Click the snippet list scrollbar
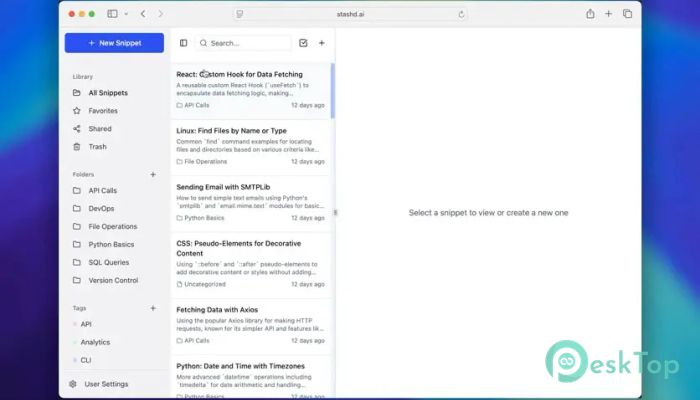This screenshot has height=400, width=700. coord(333,91)
